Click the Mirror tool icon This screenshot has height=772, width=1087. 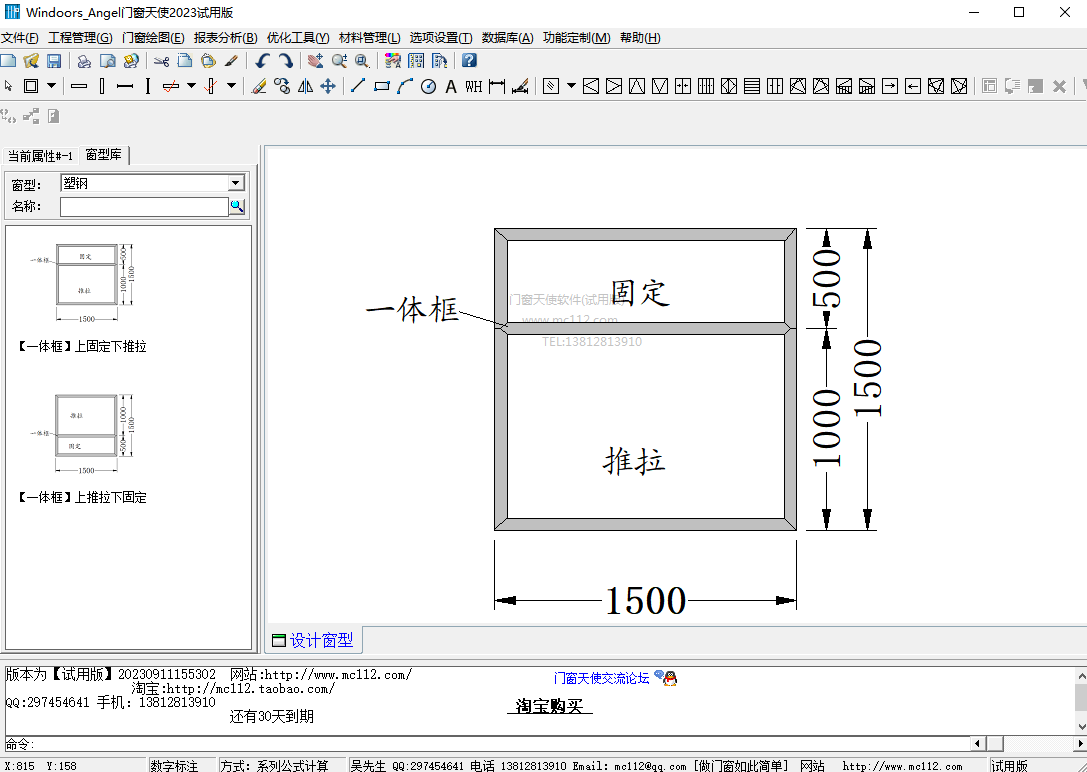305,86
